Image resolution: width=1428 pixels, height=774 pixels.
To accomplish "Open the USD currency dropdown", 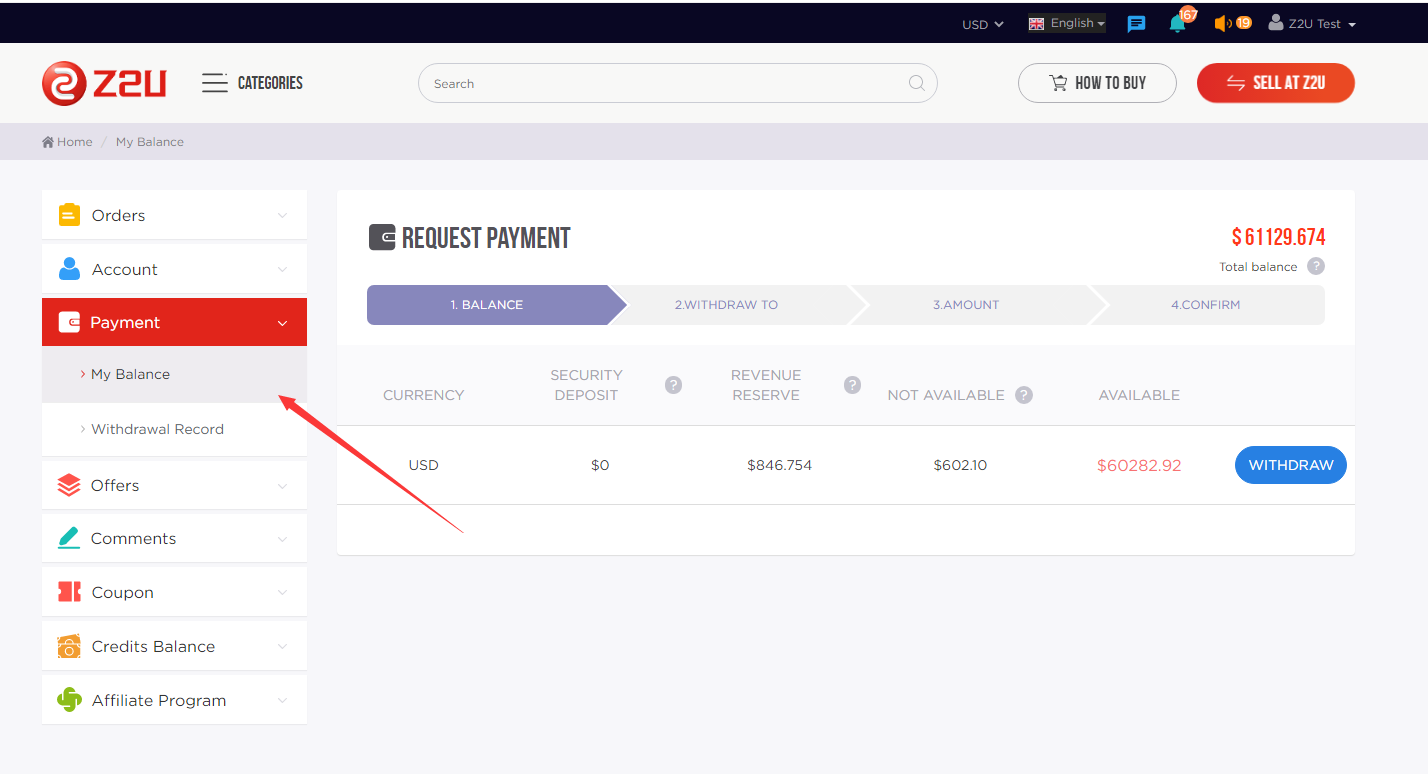I will tap(981, 24).
